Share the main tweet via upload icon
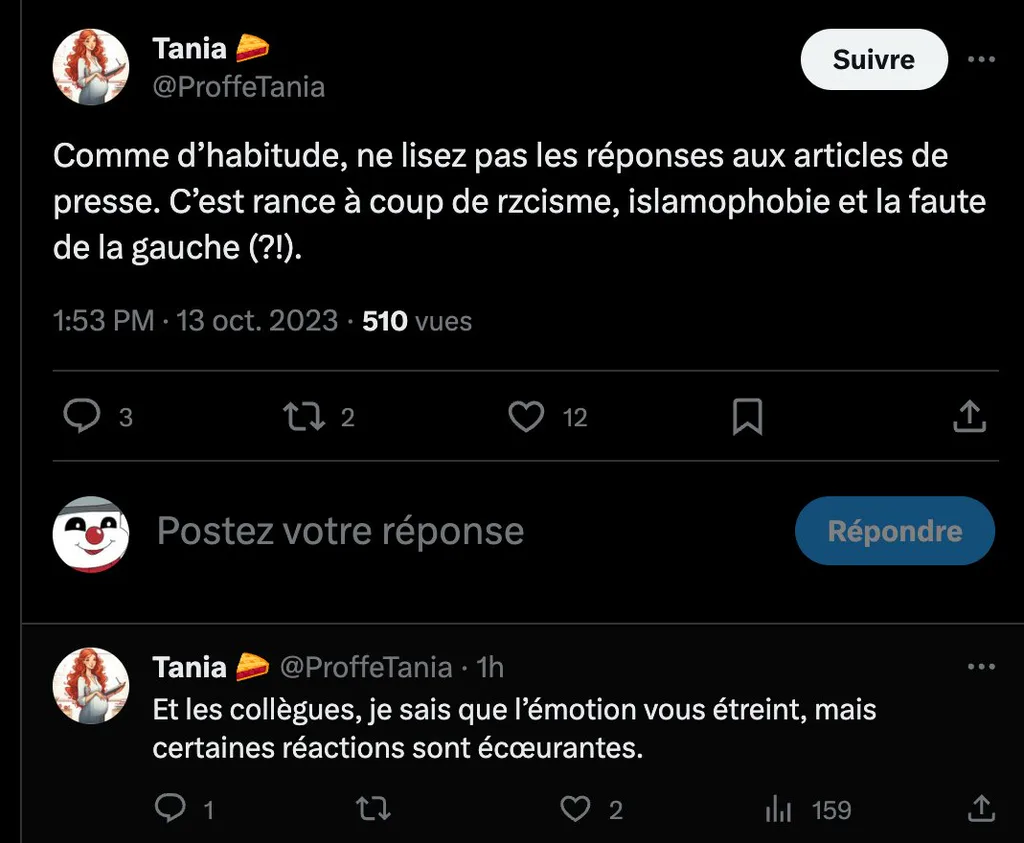 click(970, 416)
